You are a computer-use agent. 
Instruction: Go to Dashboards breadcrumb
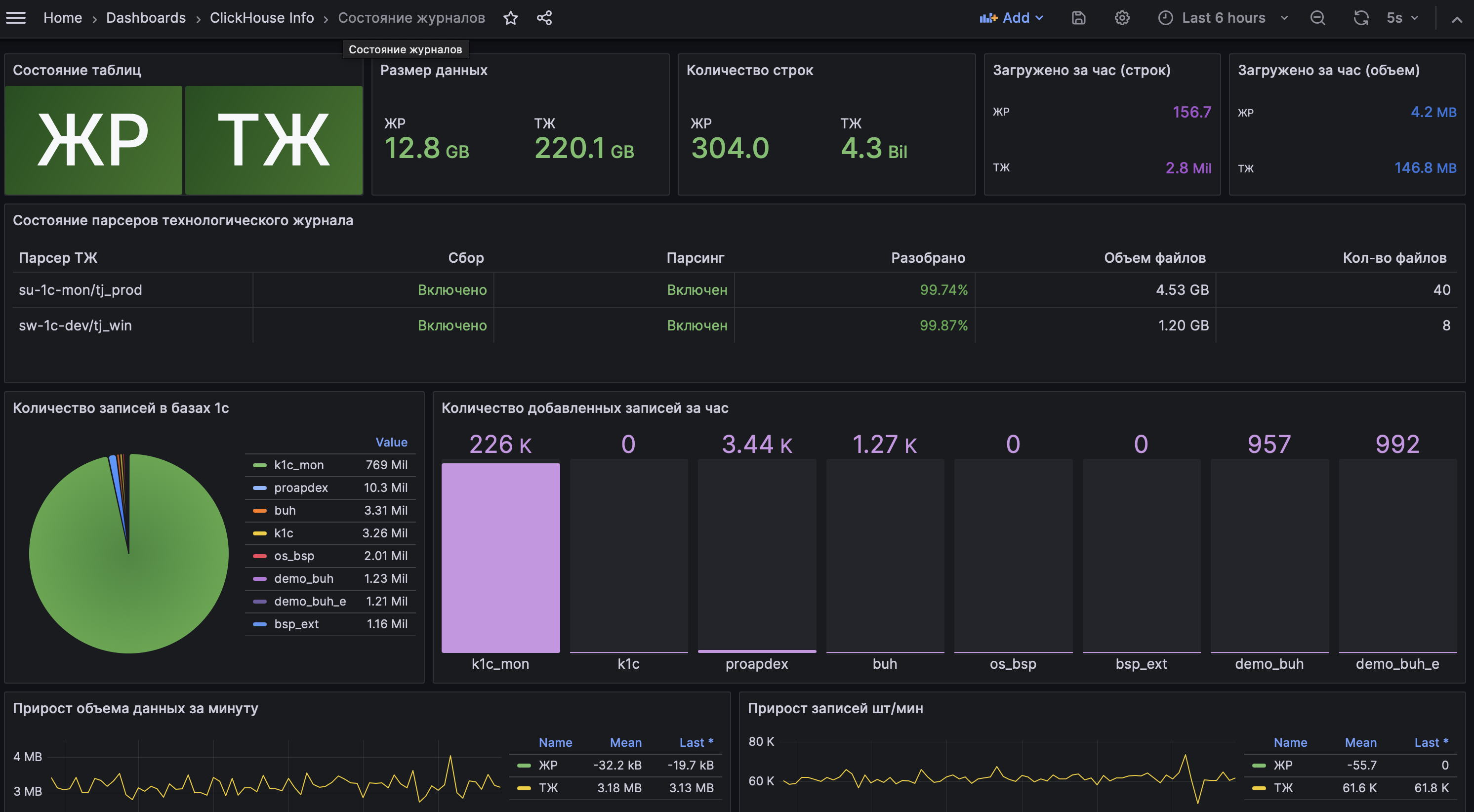coord(146,18)
